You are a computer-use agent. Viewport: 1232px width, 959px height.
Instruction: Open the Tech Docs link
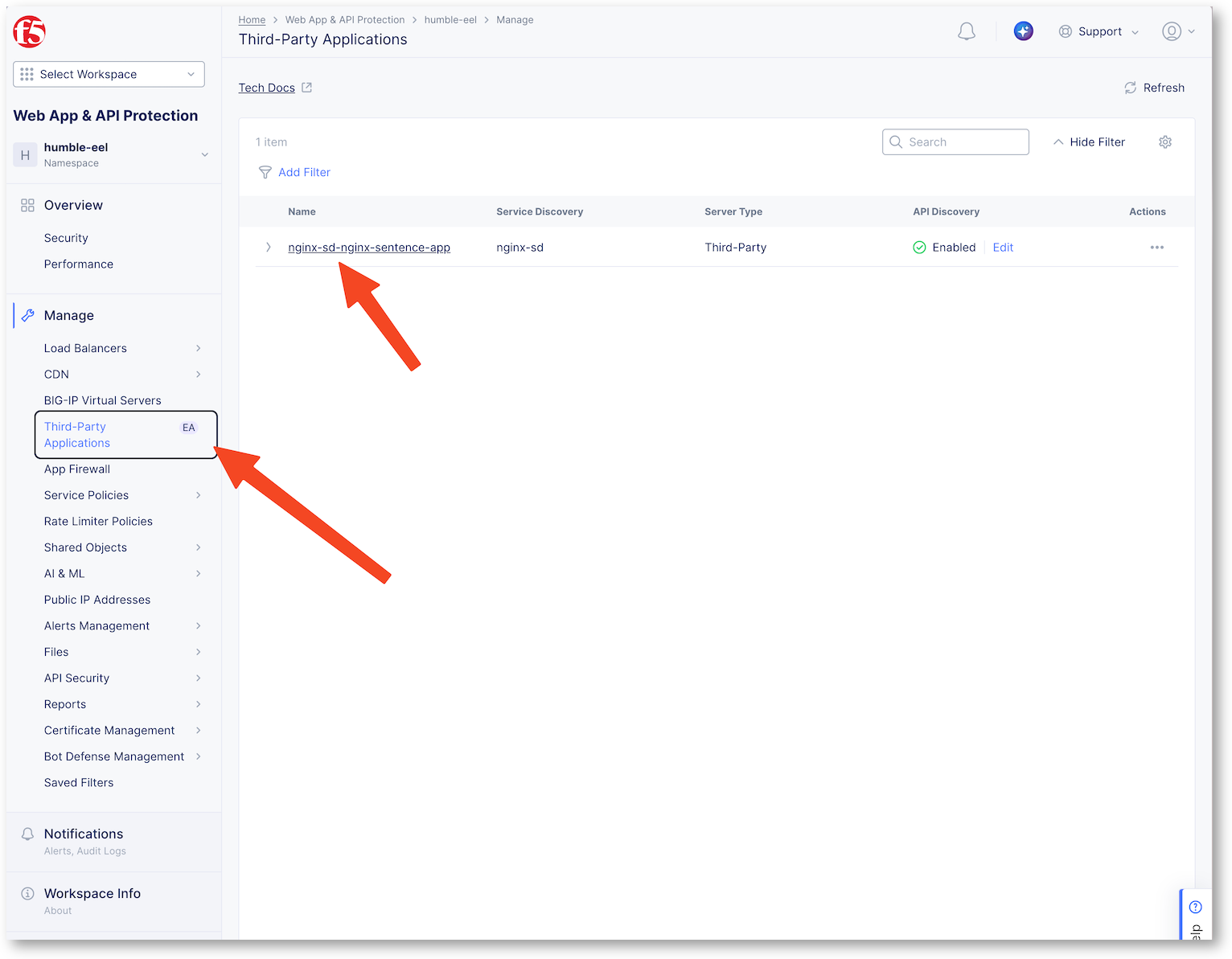point(267,88)
